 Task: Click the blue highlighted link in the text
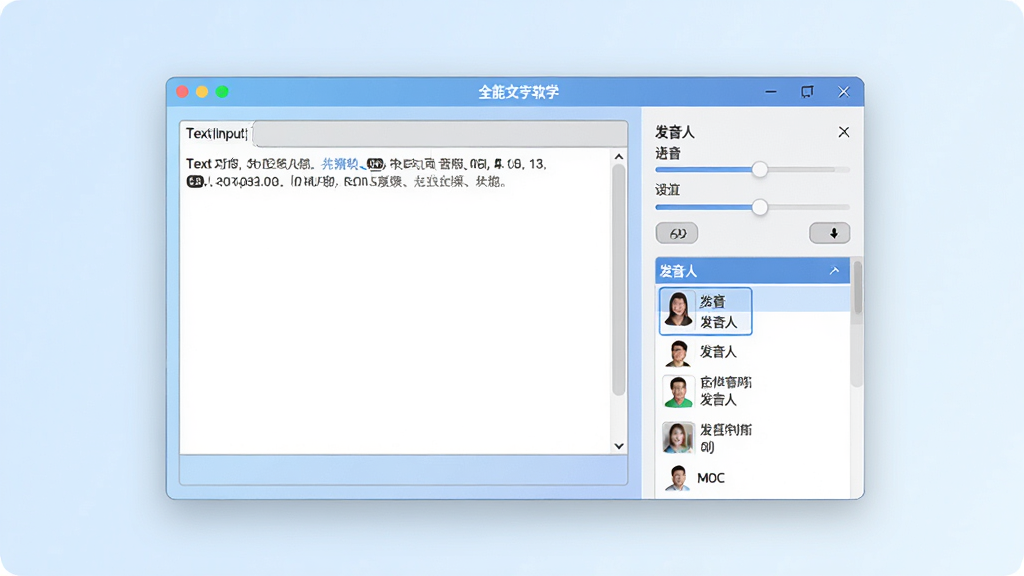(340, 164)
